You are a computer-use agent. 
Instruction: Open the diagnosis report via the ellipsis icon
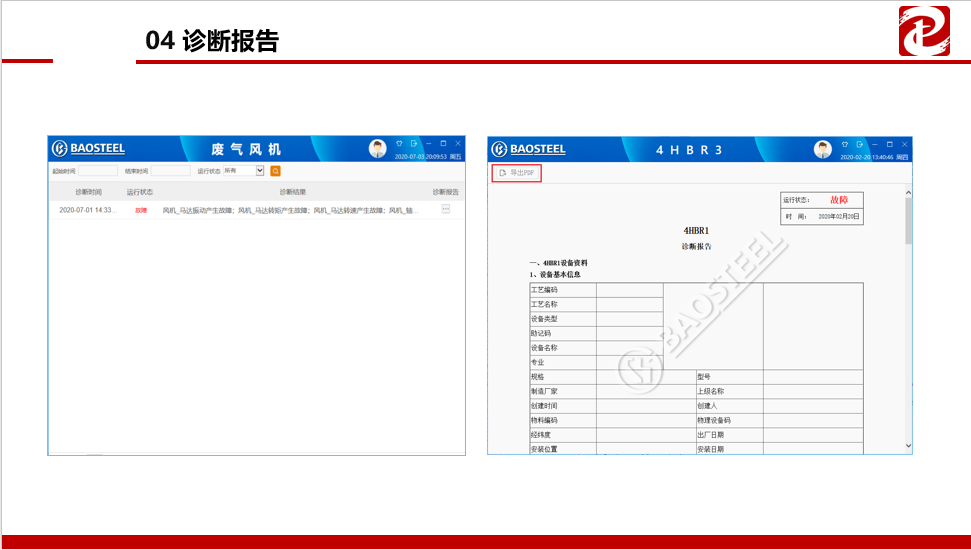click(445, 210)
